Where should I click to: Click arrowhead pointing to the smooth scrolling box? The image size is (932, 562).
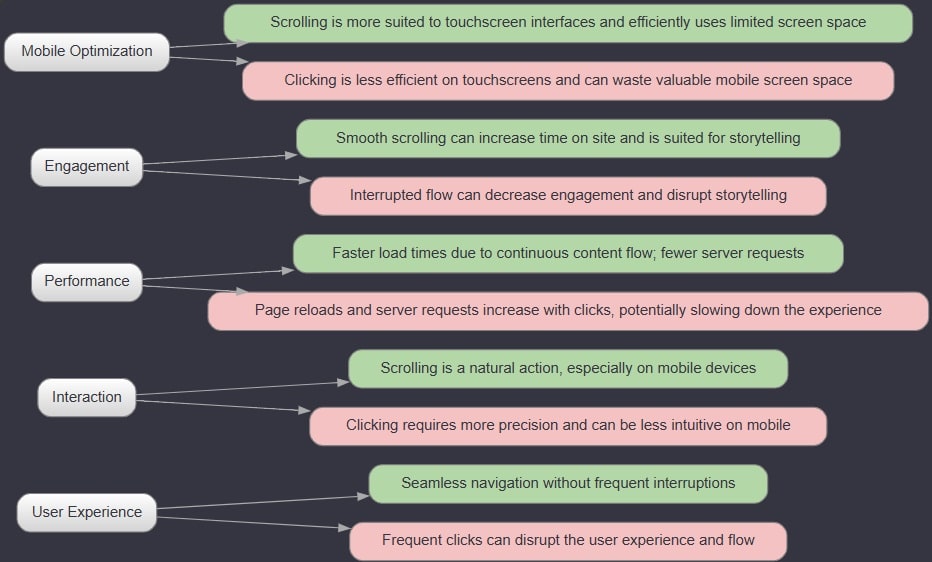click(291, 155)
